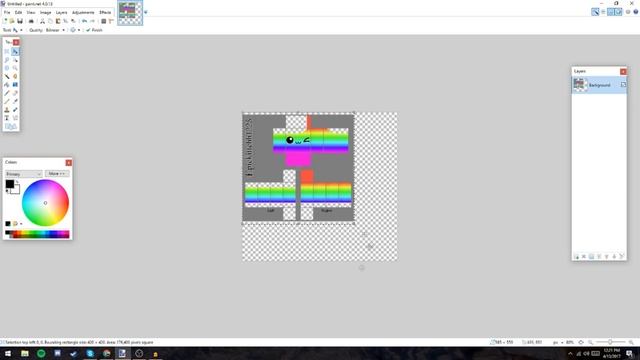Click the Crop to Selection toolbar icon

[x=65, y=21]
